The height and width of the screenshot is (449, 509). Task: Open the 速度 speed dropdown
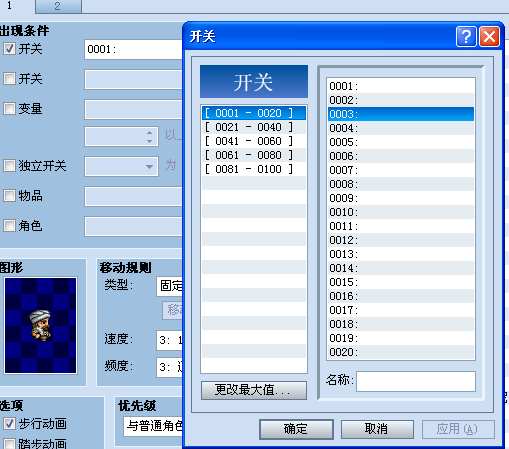[169, 340]
